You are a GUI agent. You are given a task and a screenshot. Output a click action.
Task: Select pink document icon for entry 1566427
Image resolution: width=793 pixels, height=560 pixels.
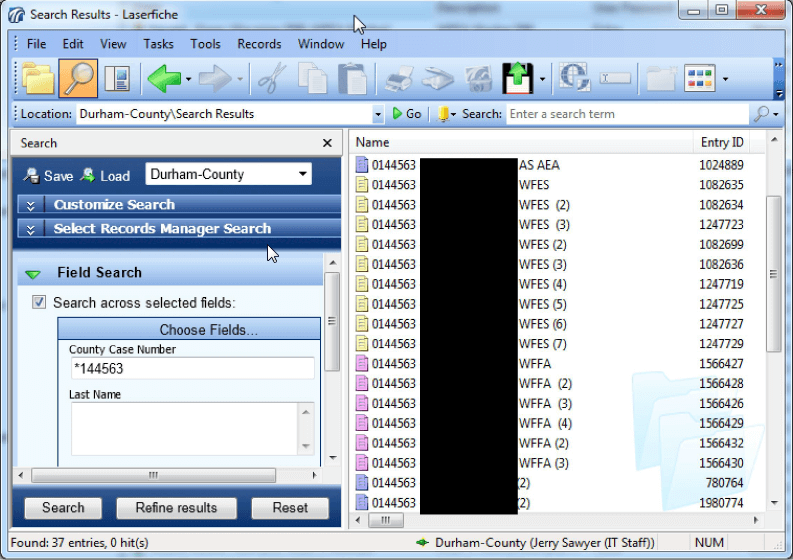(362, 363)
